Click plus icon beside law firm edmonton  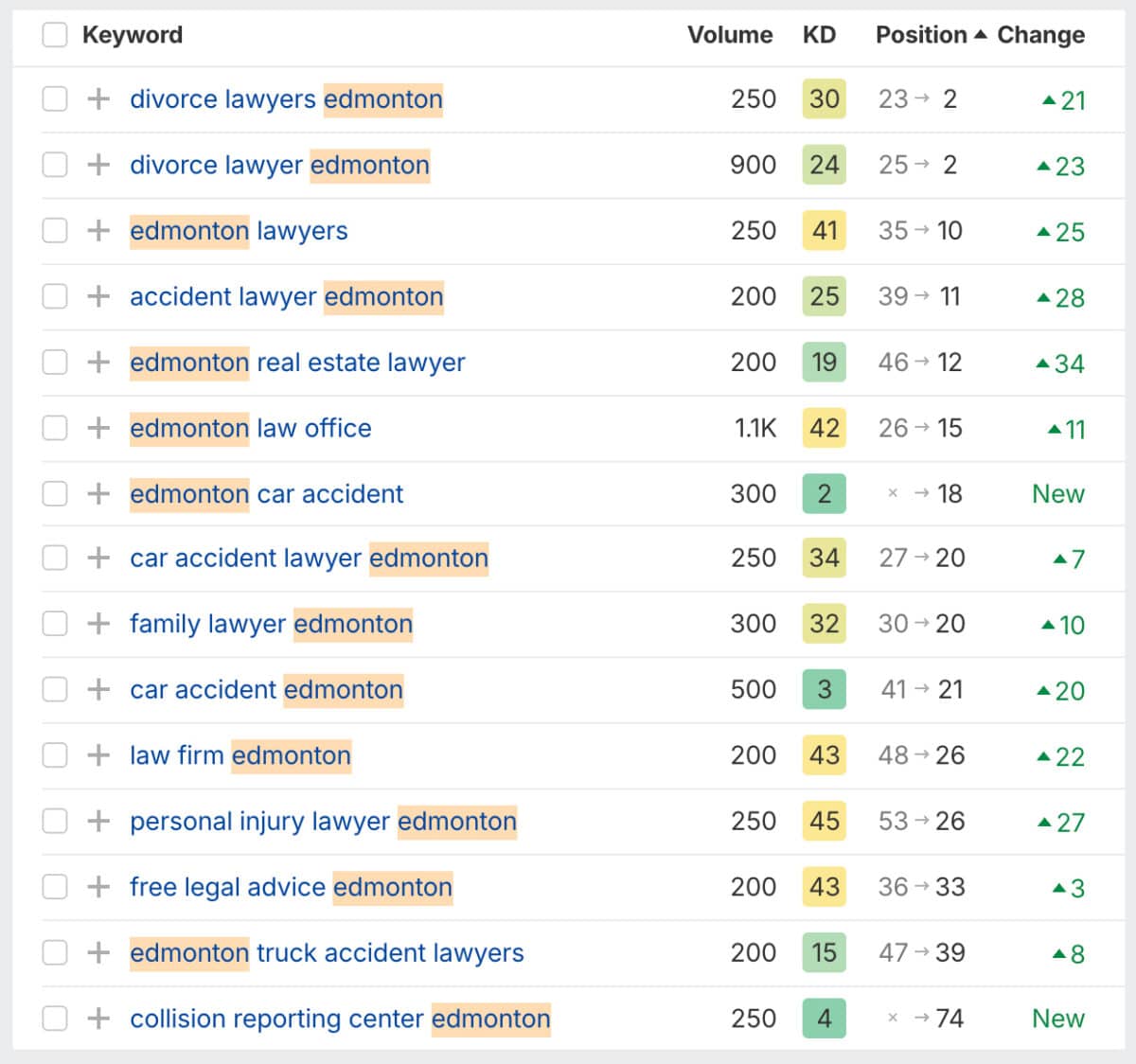[98, 755]
